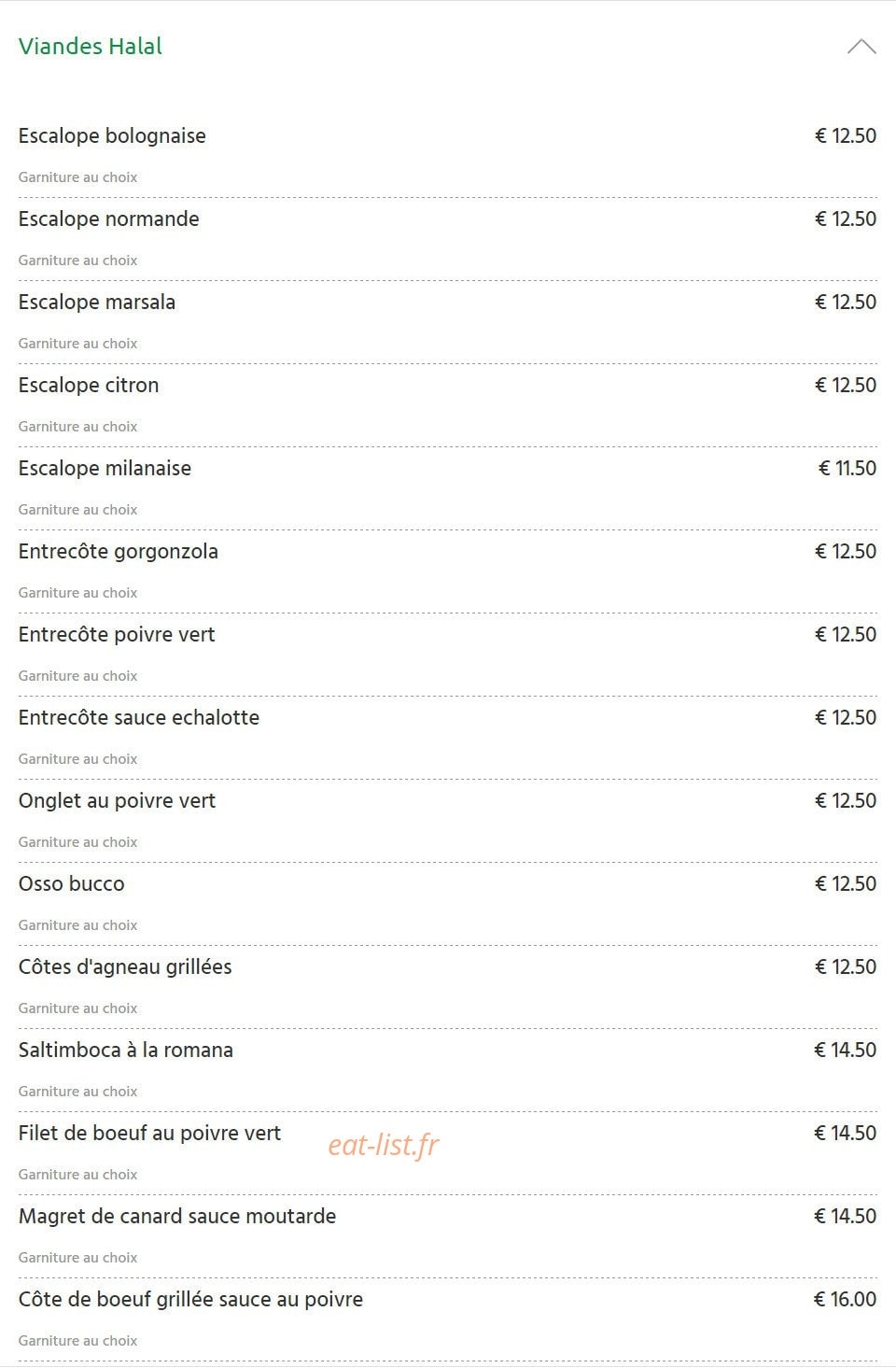Select Escalope citron from the list

point(89,386)
